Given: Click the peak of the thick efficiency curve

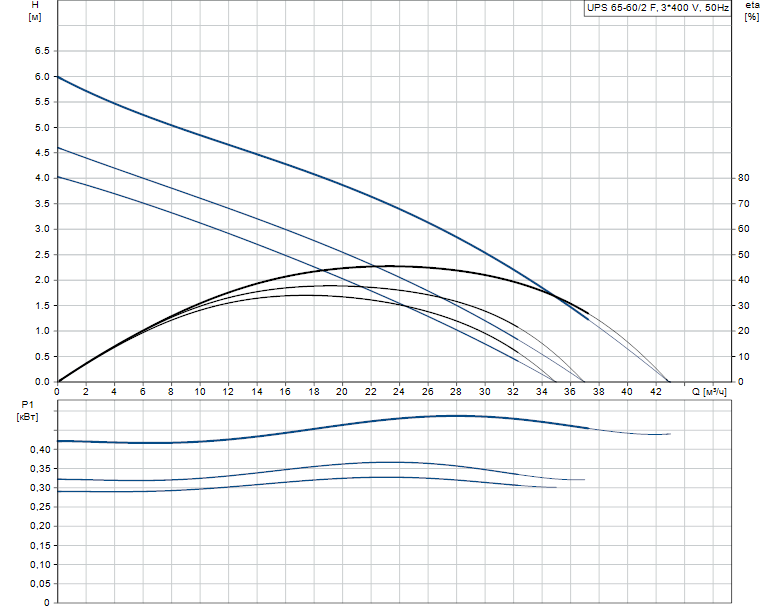Looking at the screenshot, I should pyautogui.click(x=388, y=266).
